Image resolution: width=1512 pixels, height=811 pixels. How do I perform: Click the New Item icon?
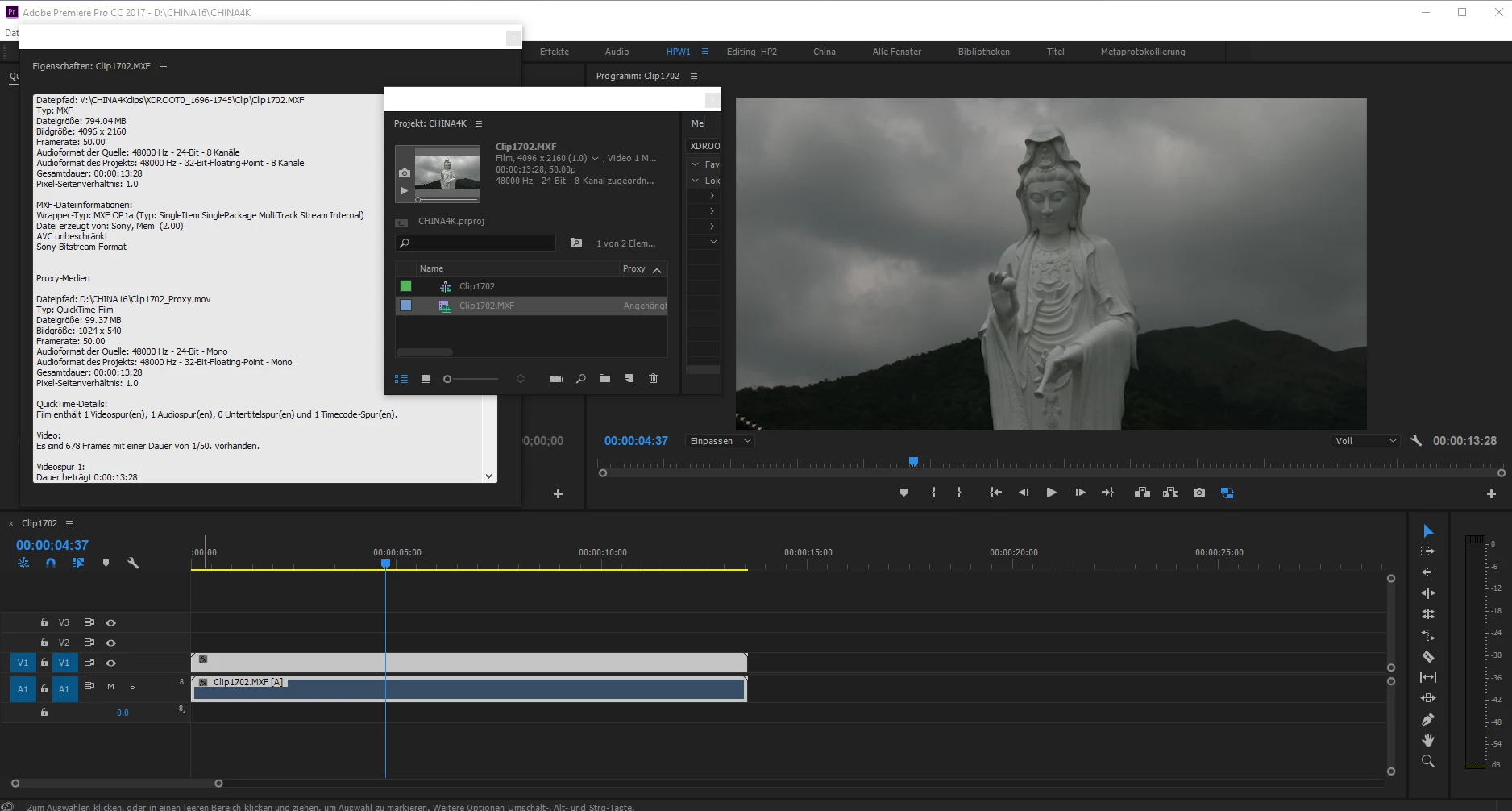click(629, 379)
